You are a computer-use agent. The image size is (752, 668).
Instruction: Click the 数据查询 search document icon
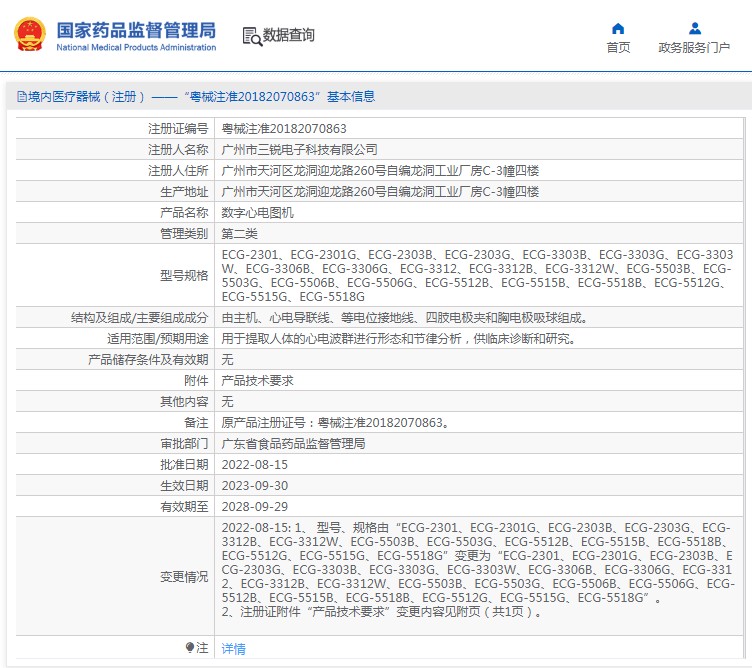[251, 36]
